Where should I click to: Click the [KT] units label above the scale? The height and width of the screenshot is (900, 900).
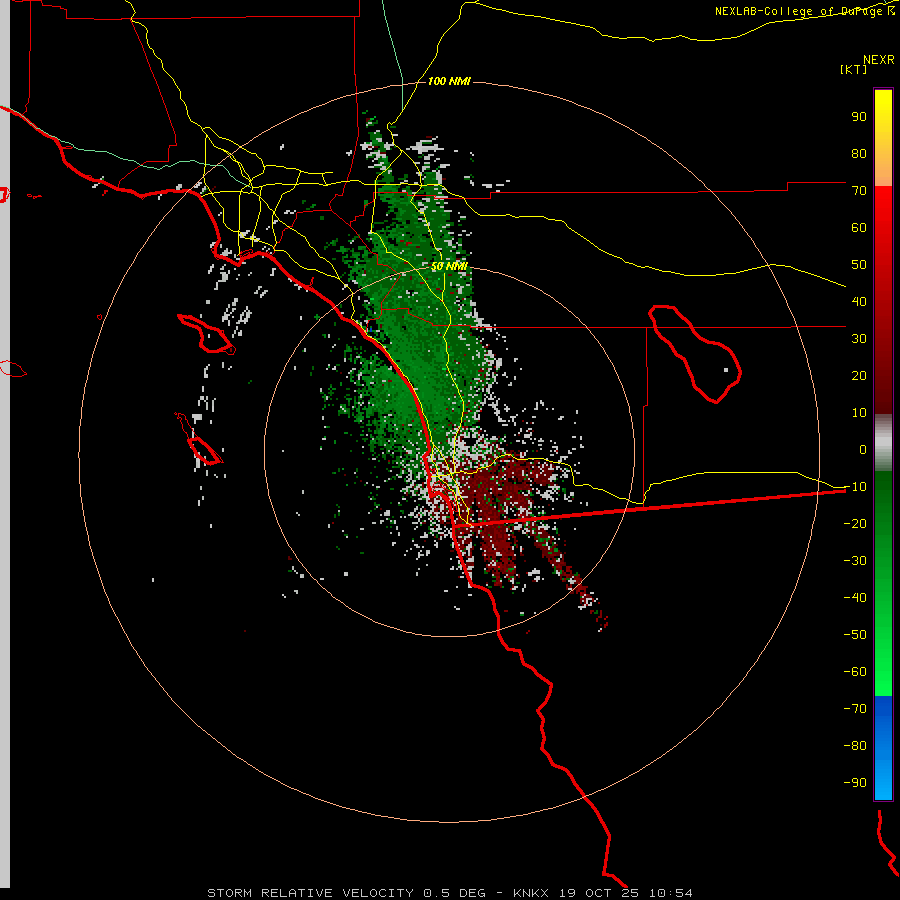pos(854,69)
